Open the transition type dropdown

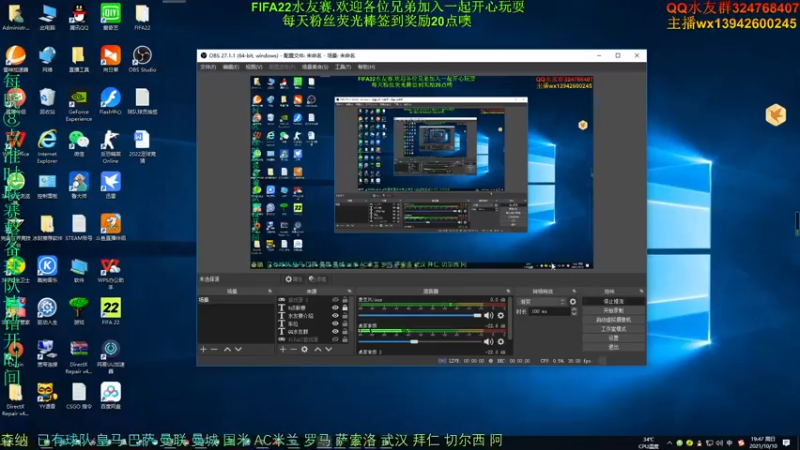click(x=541, y=302)
